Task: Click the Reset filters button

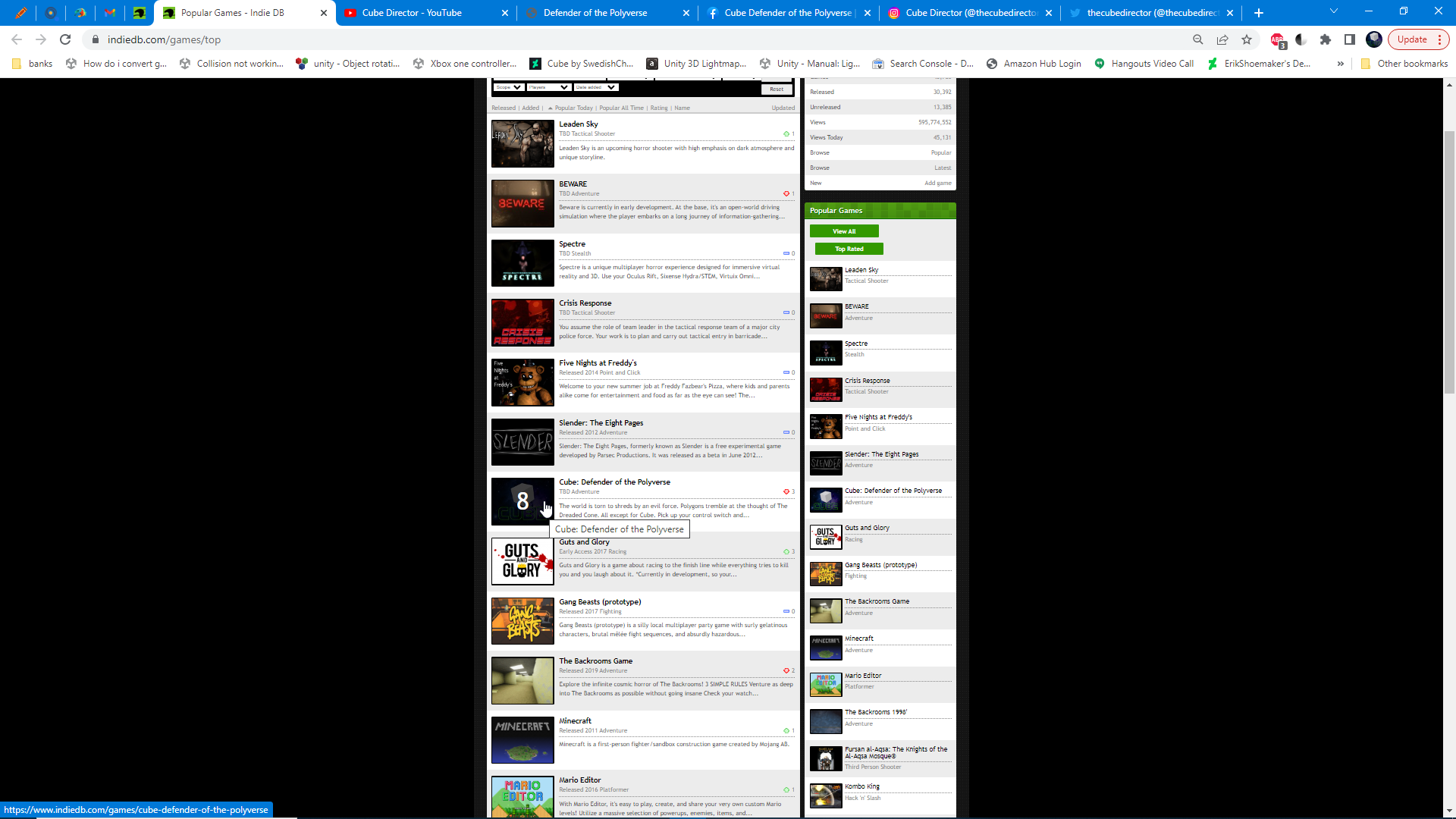Action: [x=777, y=89]
